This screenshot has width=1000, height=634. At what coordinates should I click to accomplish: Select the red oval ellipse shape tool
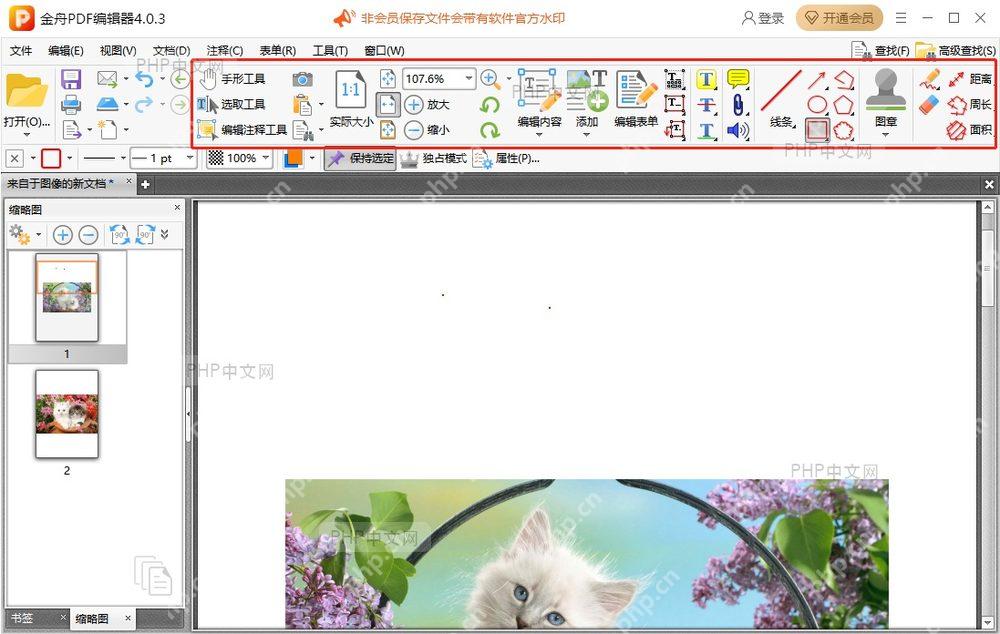coord(817,104)
